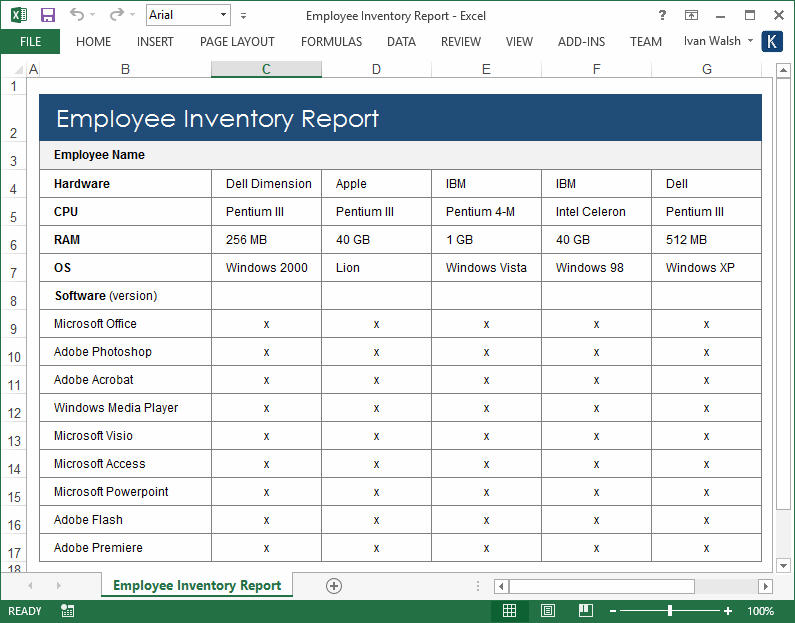Click the vertical scrollbar down arrow
This screenshot has width=795, height=623.
tap(783, 566)
